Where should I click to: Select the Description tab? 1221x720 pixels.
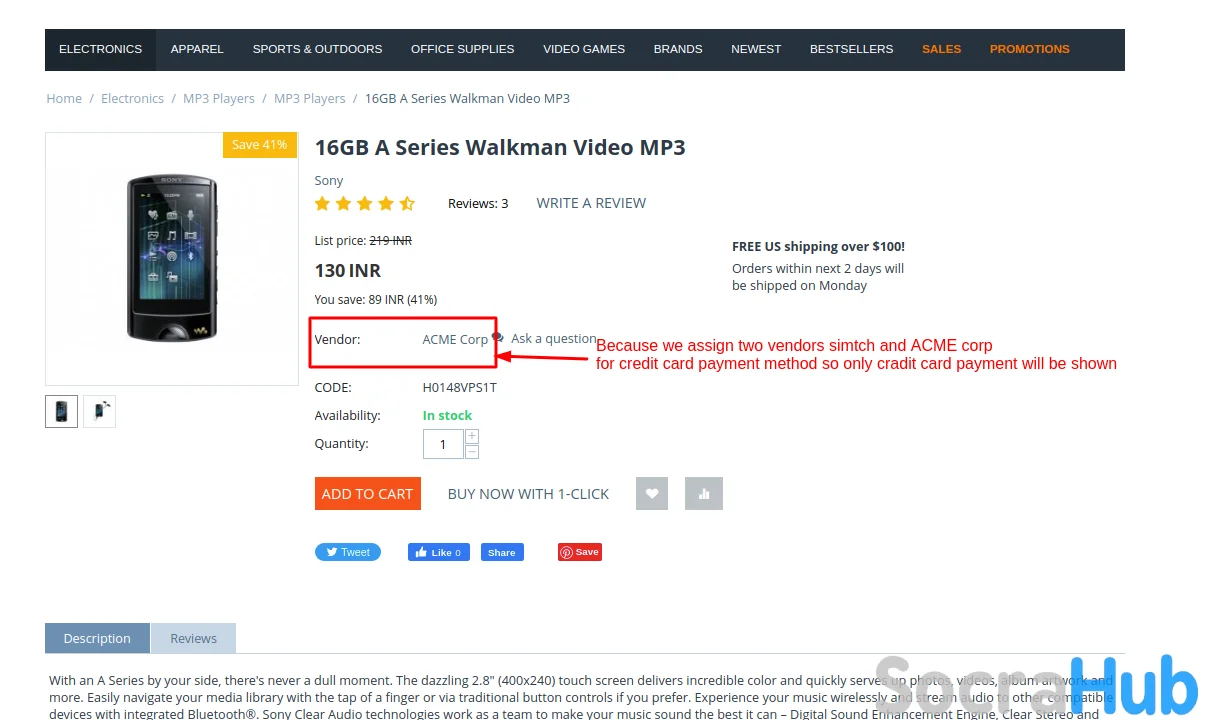[97, 638]
